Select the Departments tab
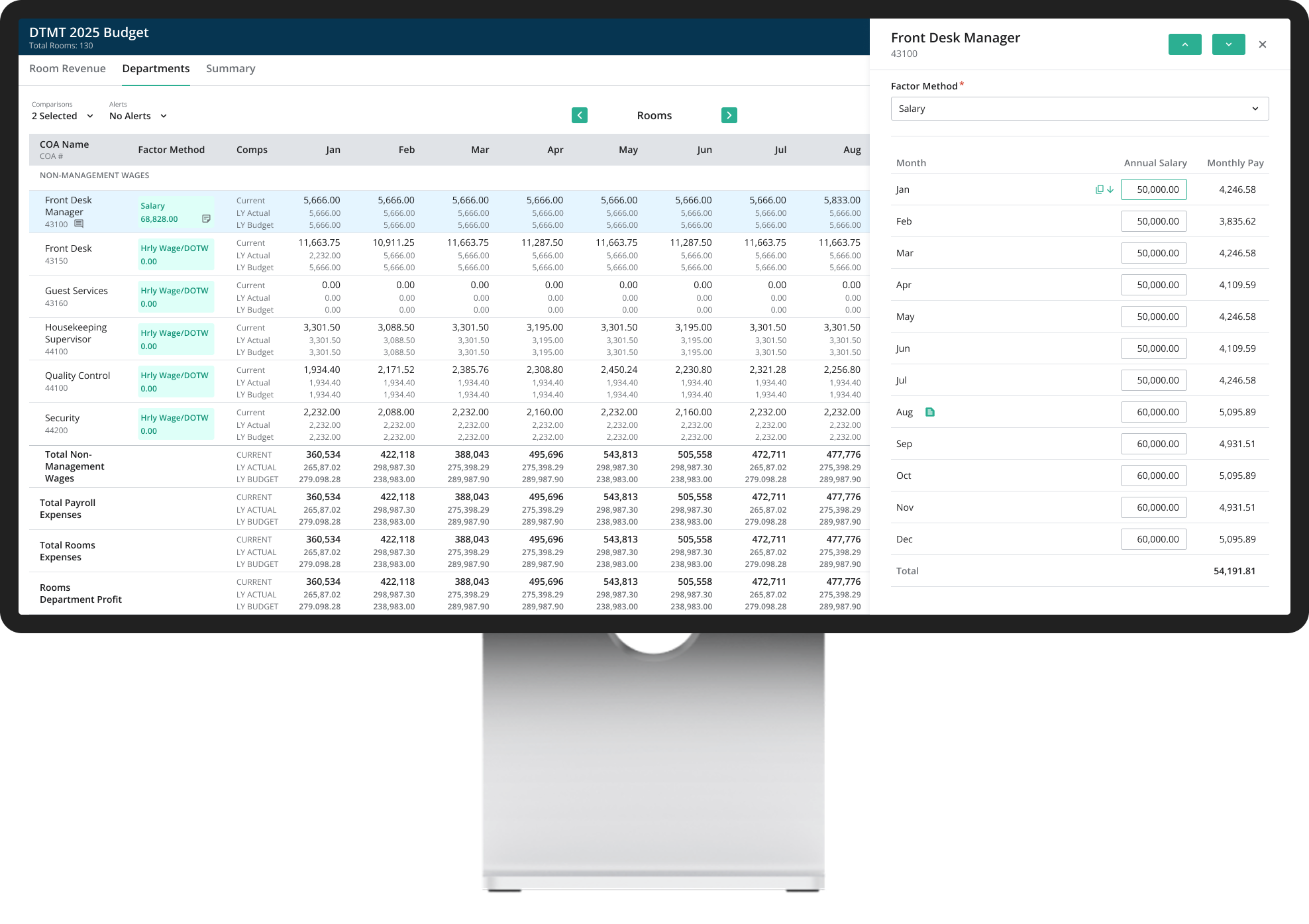The height and width of the screenshot is (924, 1309). 156,69
